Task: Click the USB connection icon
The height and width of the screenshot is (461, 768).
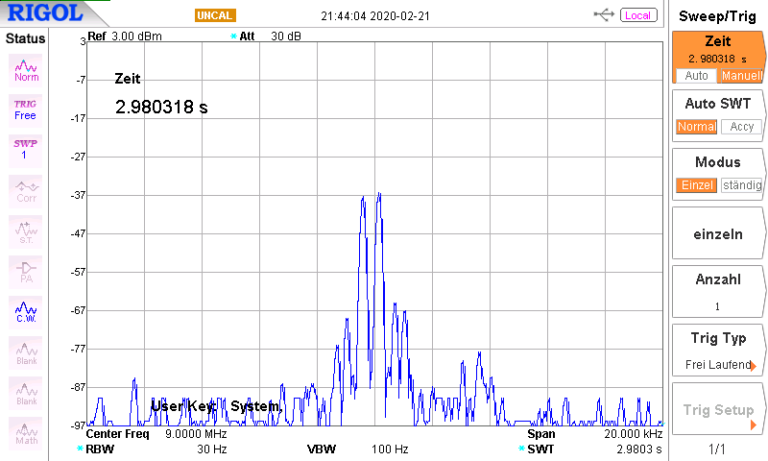Action: click(x=603, y=15)
